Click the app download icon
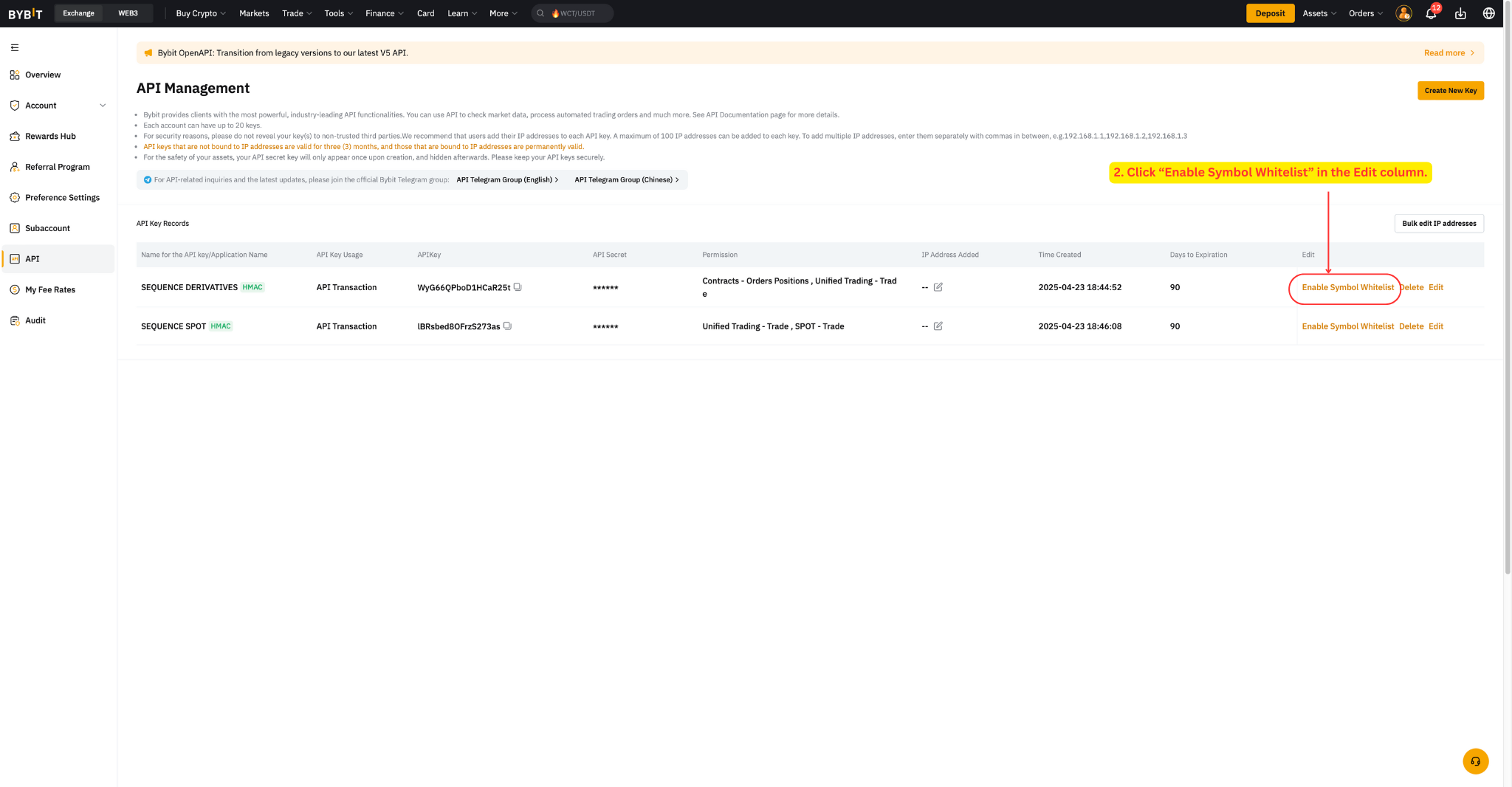 (1460, 13)
